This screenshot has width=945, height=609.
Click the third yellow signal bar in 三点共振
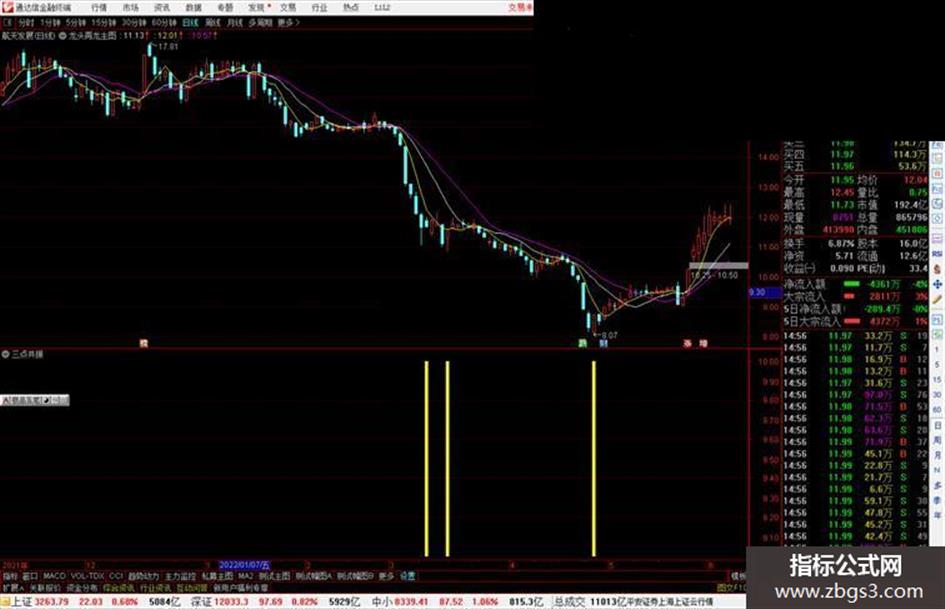(x=594, y=458)
